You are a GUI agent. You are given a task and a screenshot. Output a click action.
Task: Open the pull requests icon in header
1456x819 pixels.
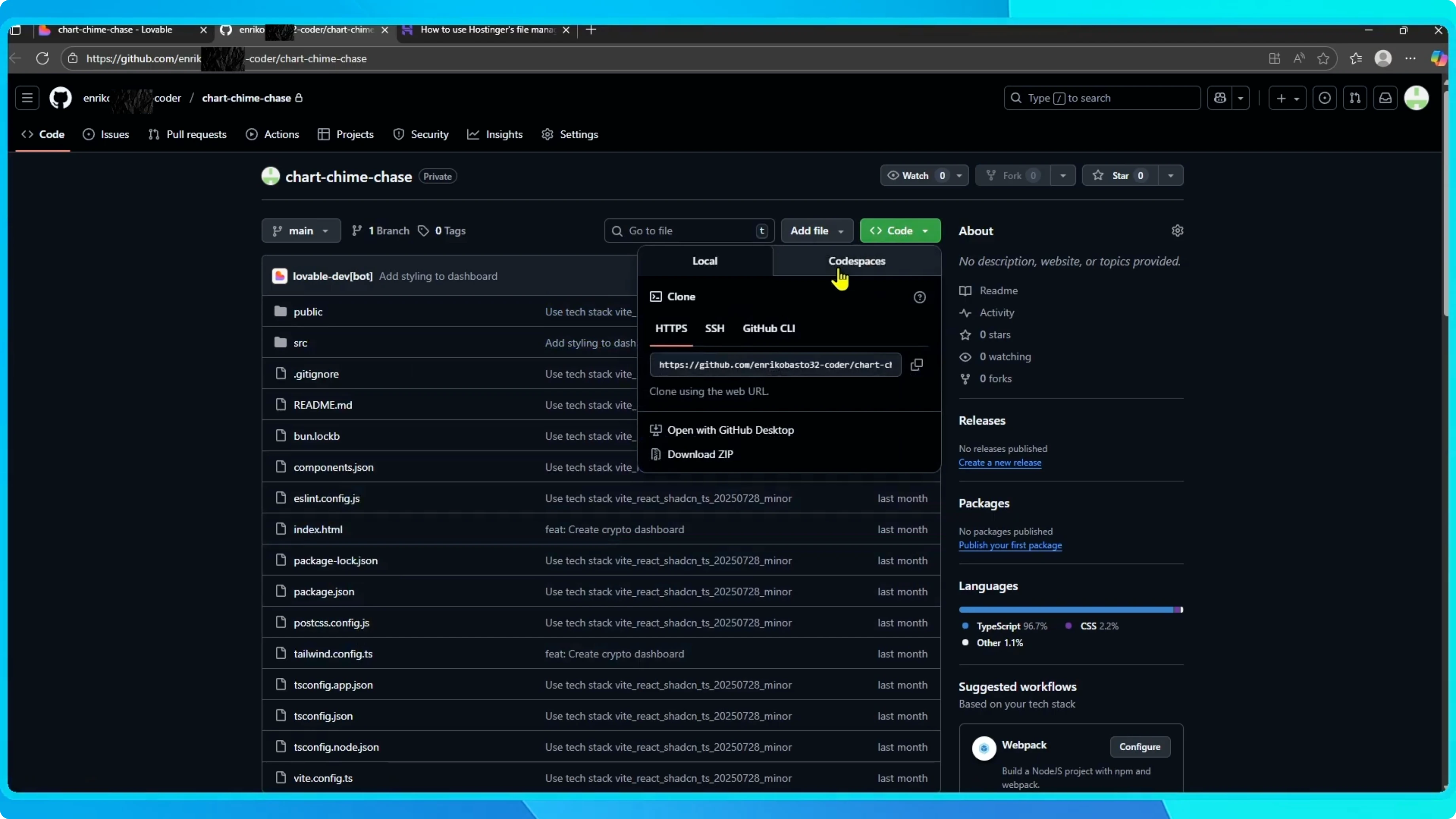(1355, 98)
